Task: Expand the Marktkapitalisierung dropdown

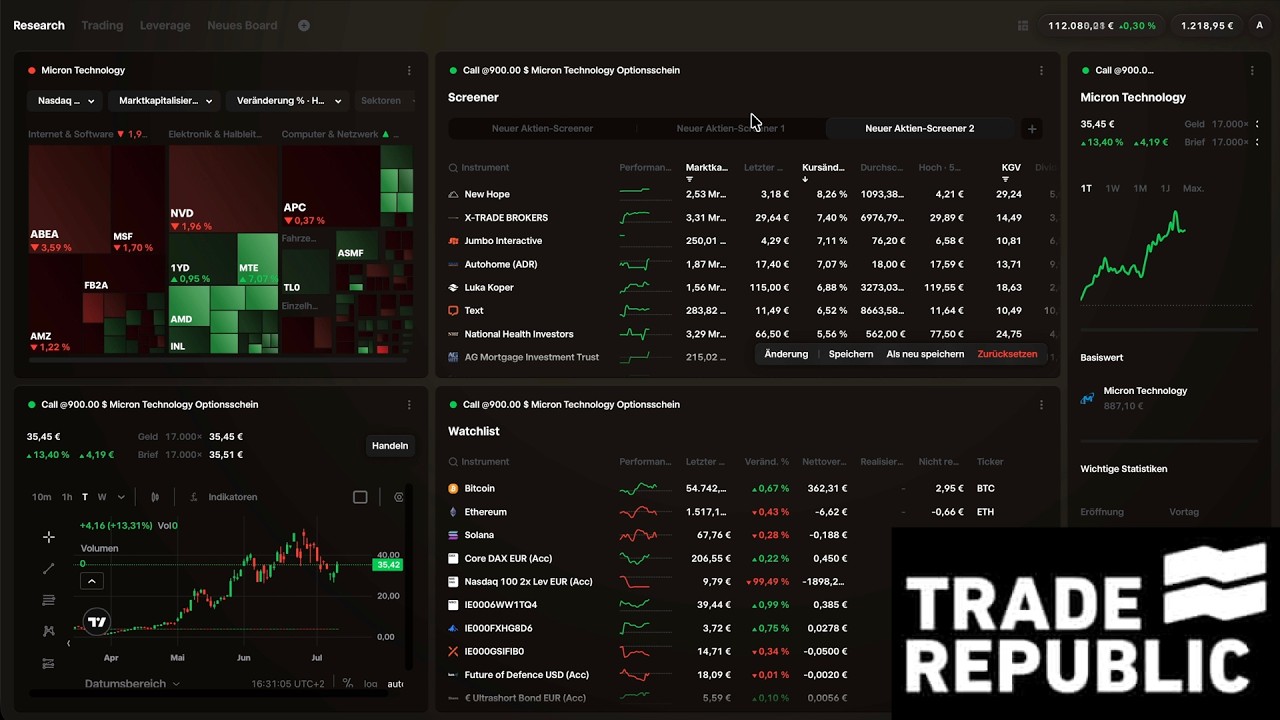Action: coord(166,101)
